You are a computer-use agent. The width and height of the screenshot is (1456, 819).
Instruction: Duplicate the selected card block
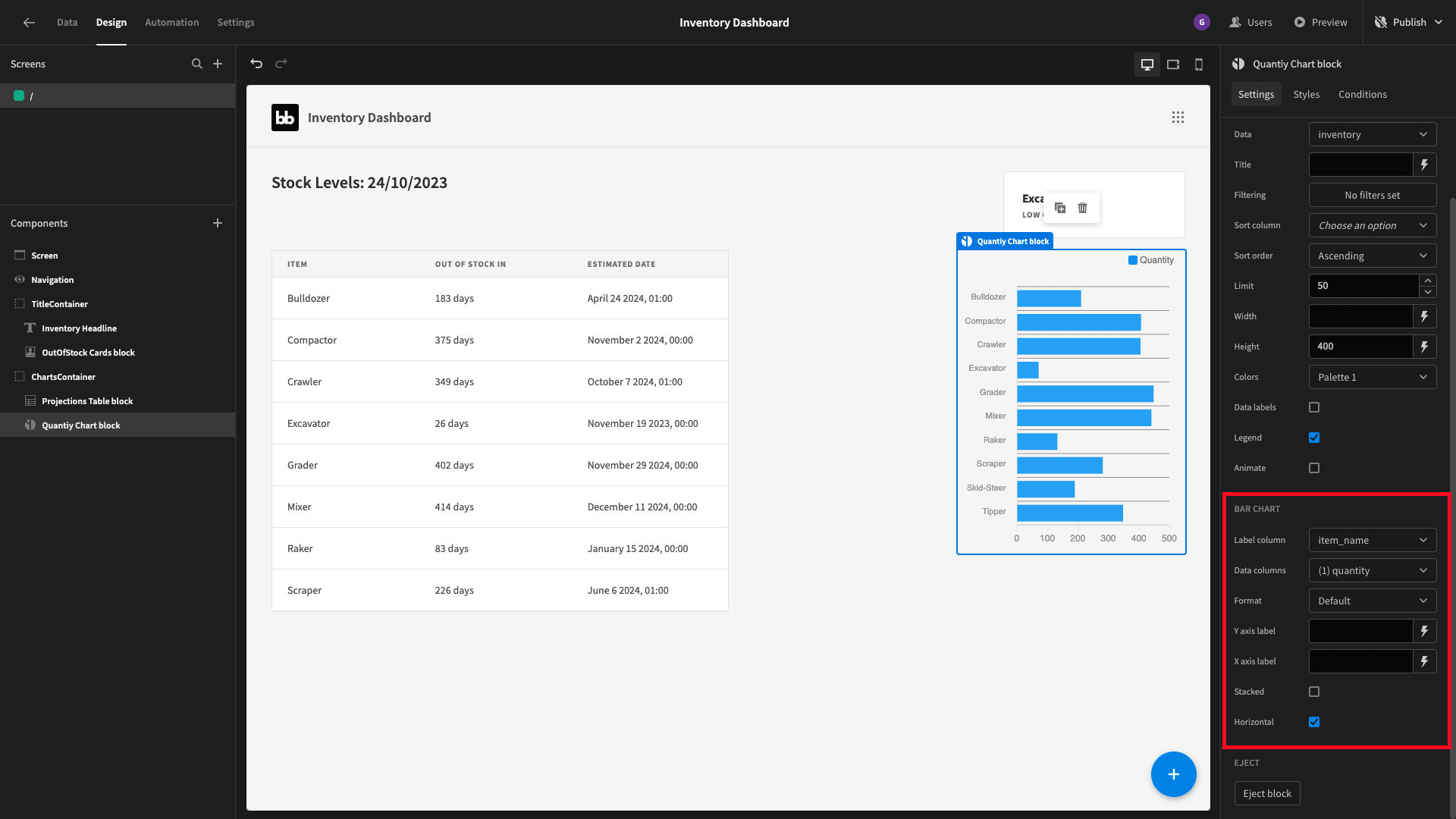coord(1060,208)
